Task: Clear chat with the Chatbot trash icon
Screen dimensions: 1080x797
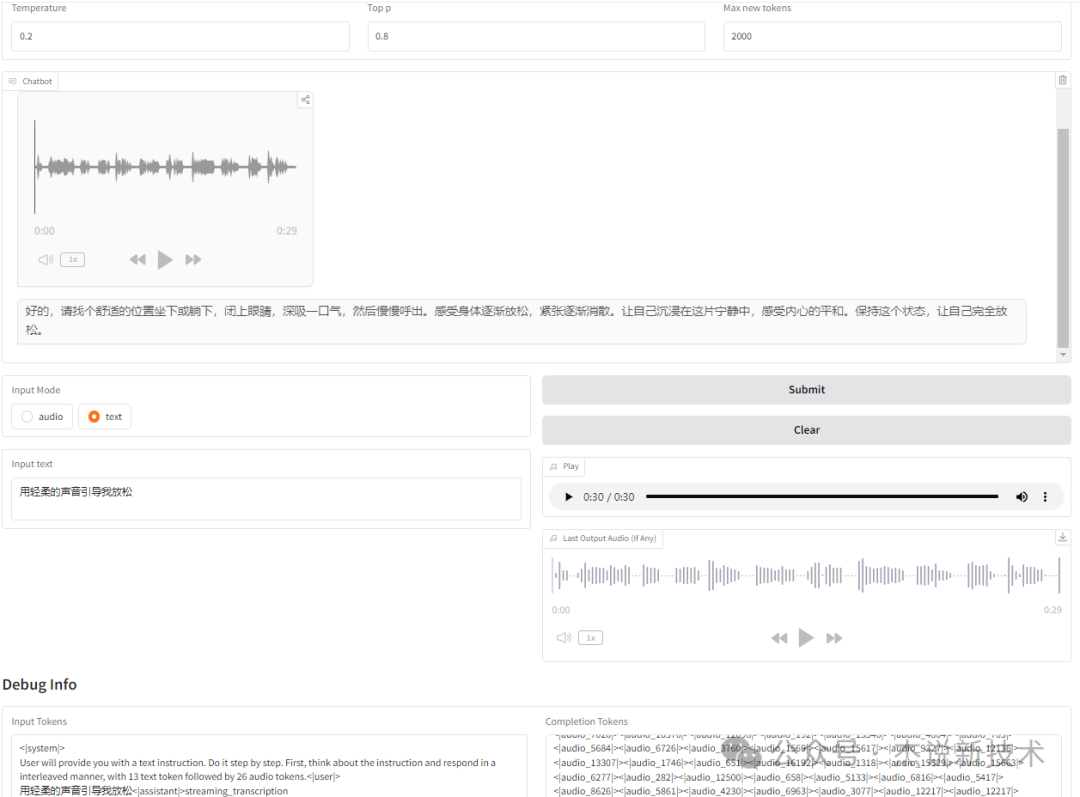Action: (x=1063, y=80)
